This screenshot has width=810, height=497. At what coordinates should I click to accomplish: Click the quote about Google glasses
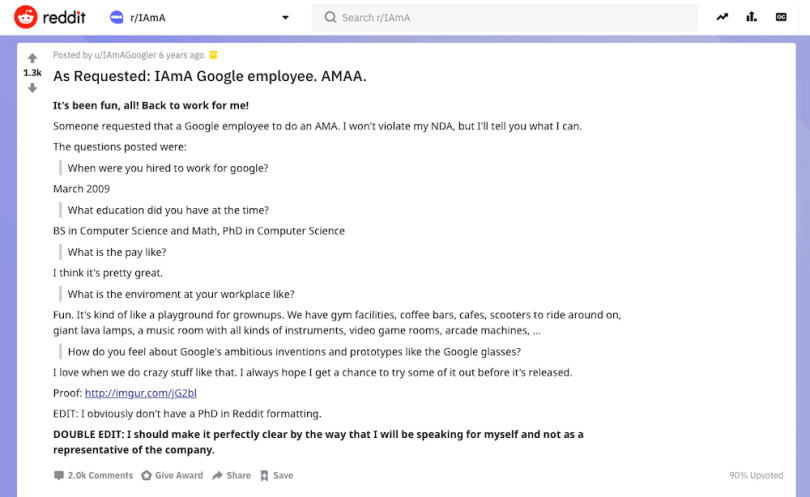(294, 352)
